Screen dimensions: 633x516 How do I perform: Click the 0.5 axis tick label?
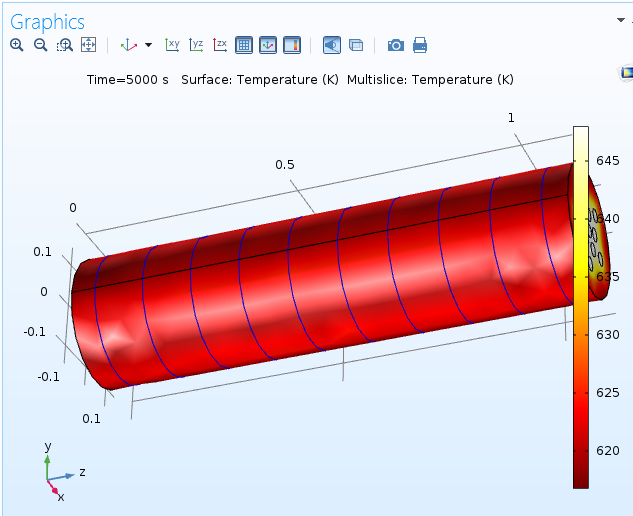(x=285, y=165)
